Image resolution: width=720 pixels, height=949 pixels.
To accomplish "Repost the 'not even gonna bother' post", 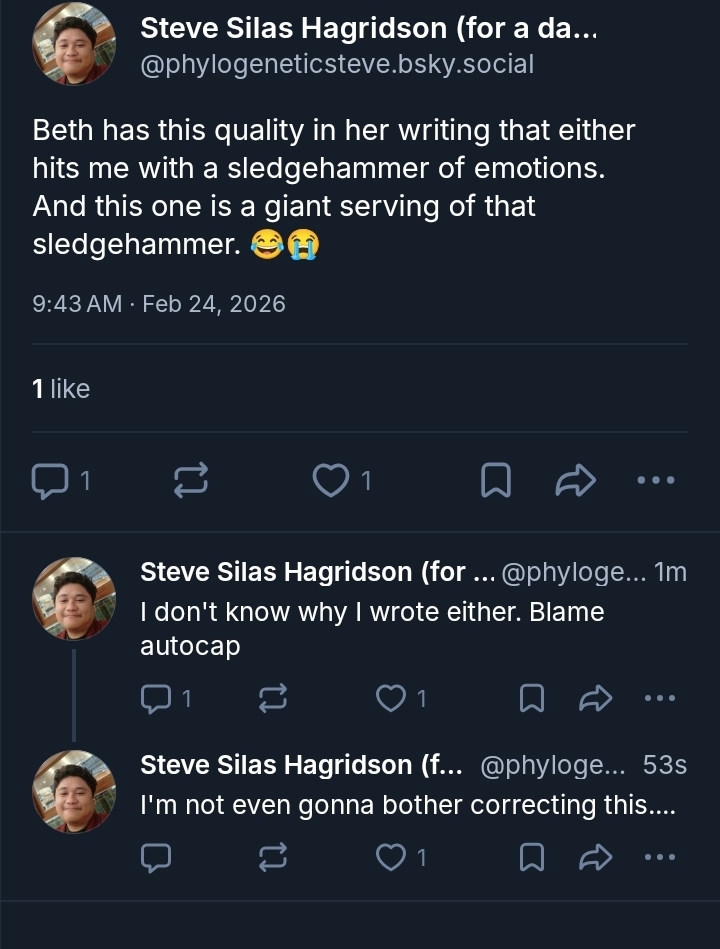I will [272, 857].
